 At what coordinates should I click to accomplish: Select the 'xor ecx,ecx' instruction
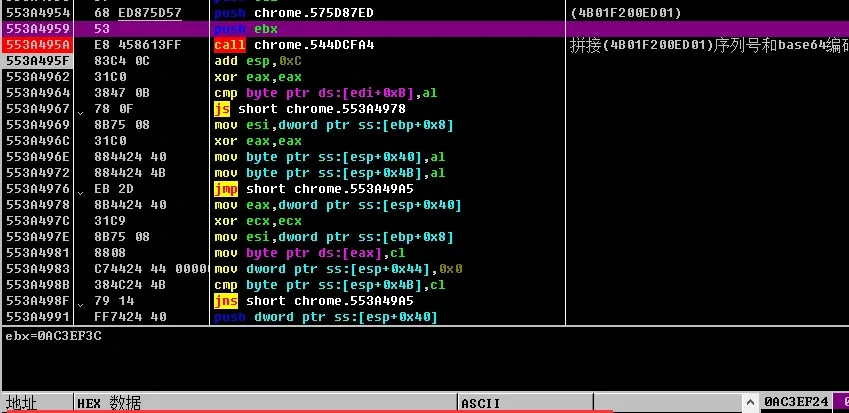[258, 221]
